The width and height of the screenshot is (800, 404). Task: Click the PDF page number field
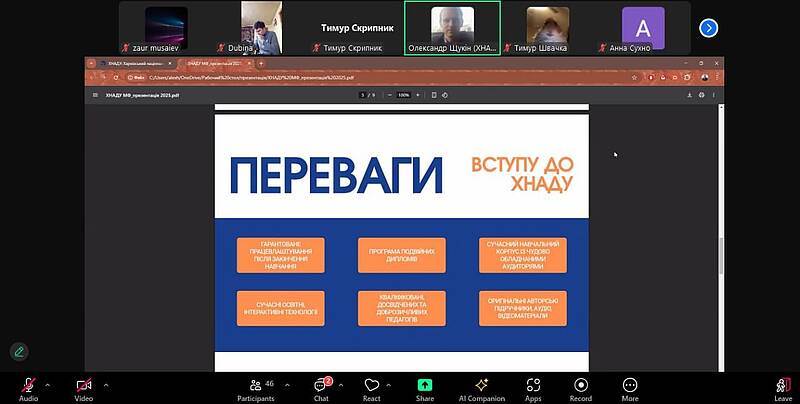coord(363,95)
